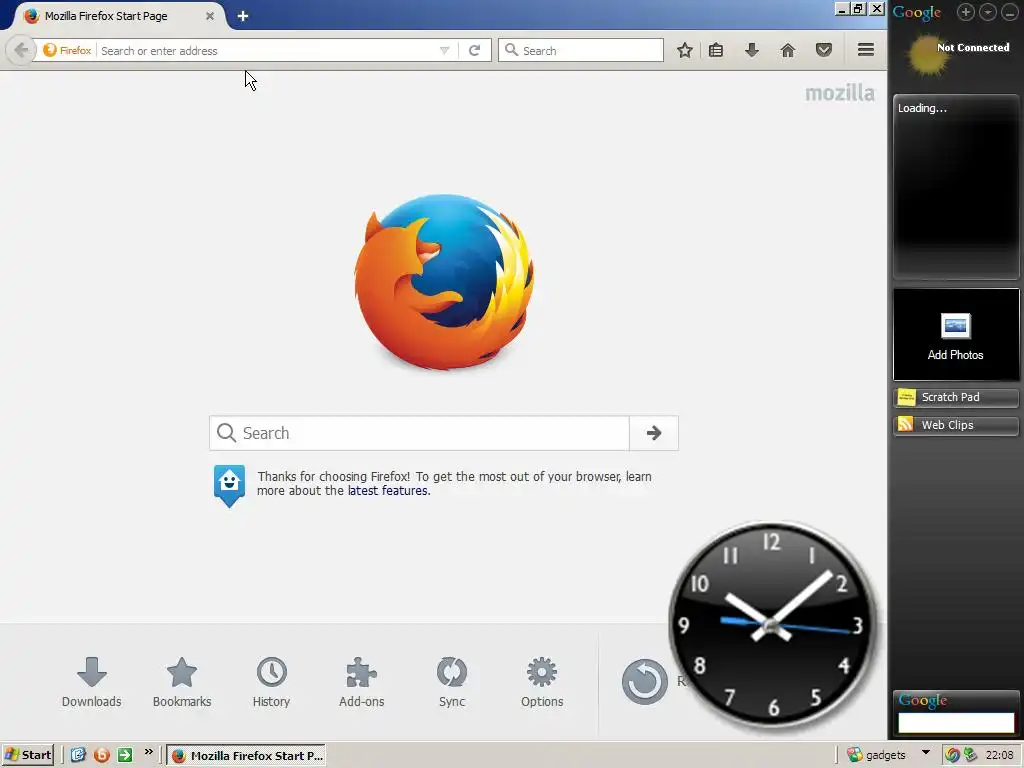Click the toolbar Search field

pos(581,50)
